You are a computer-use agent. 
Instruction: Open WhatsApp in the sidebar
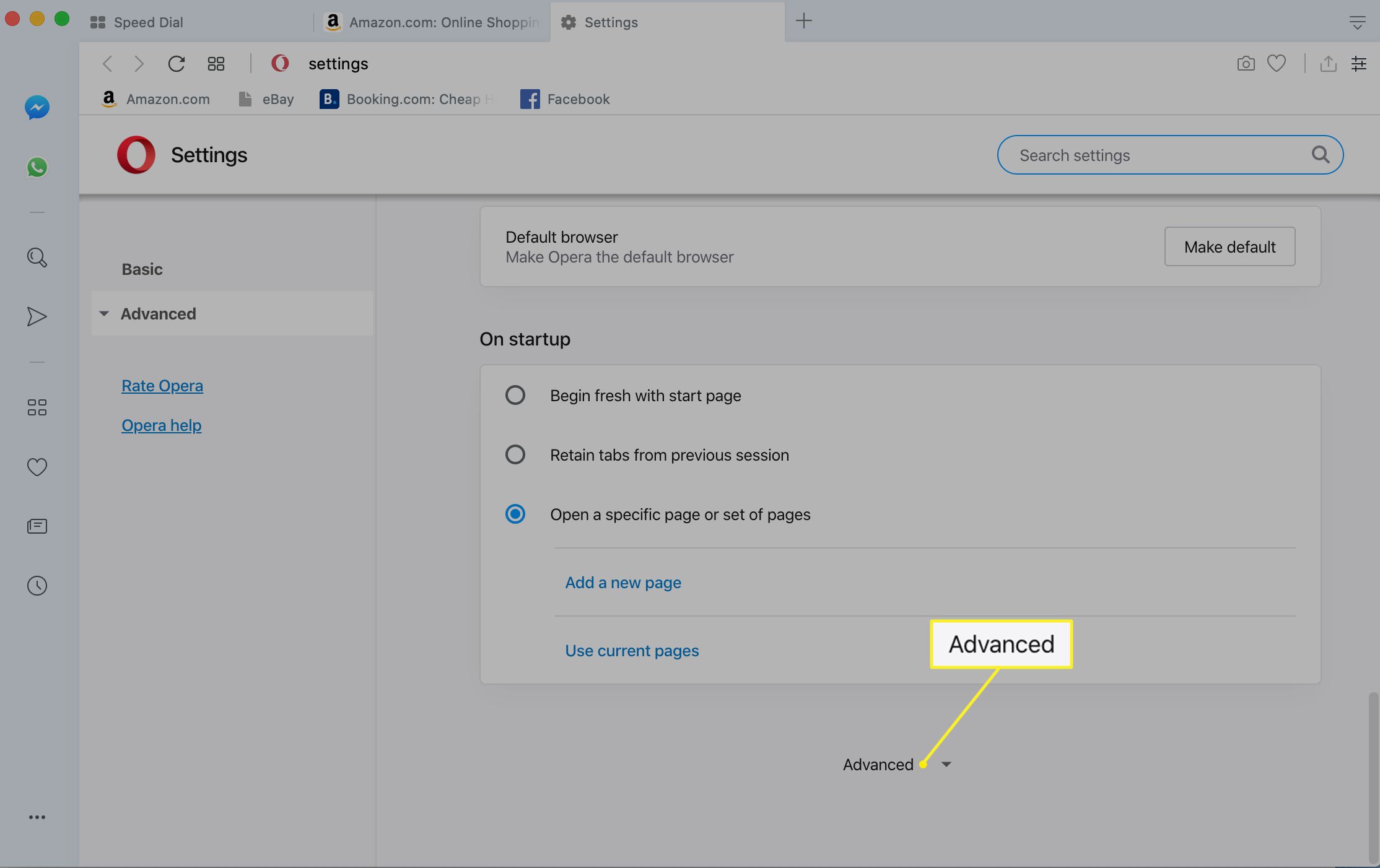point(37,167)
